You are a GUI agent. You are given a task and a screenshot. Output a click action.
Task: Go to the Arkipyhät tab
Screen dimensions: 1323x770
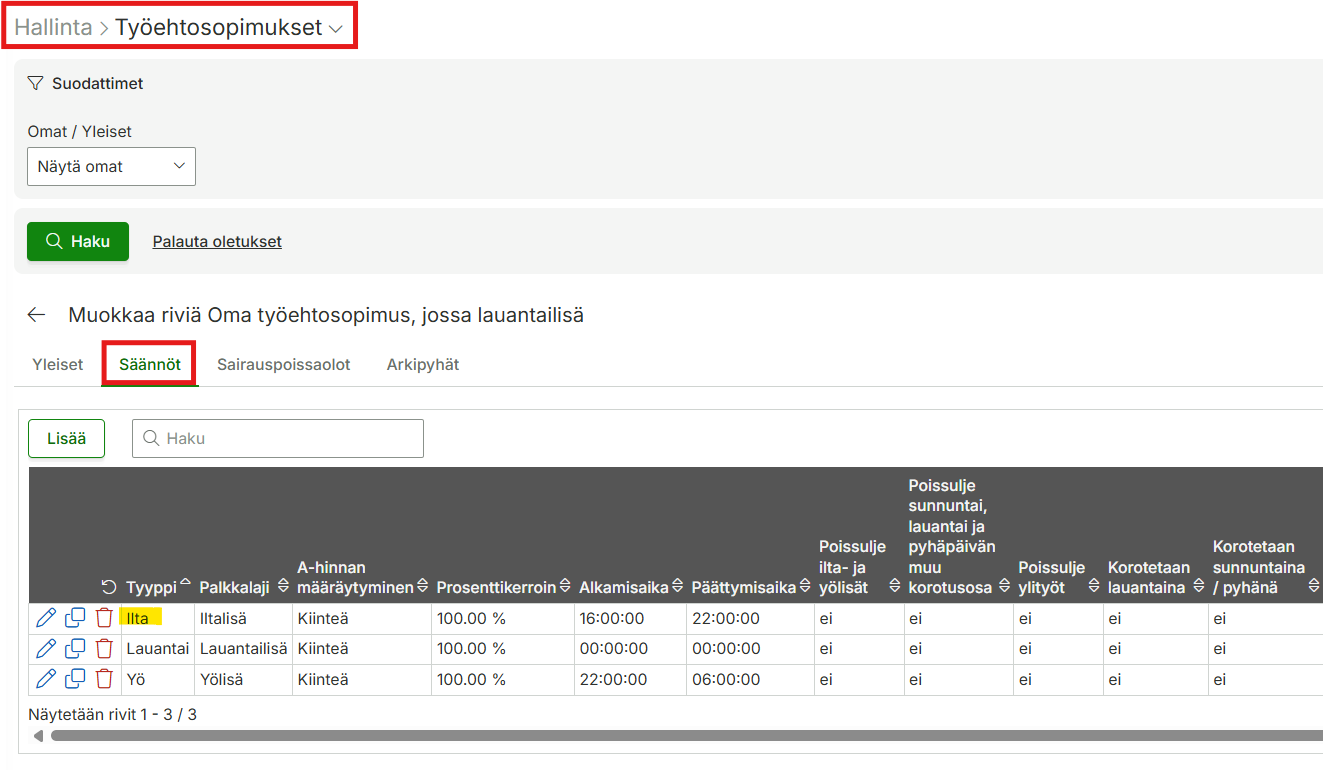coord(423,364)
